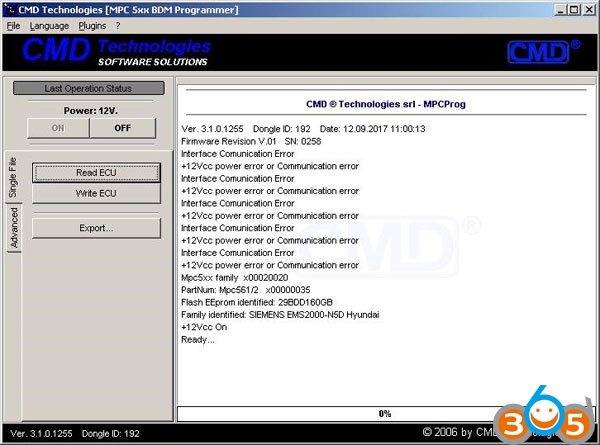600x445 pixels.
Task: Close the MPC 5xx BDM Programmer window
Action: coord(589,10)
